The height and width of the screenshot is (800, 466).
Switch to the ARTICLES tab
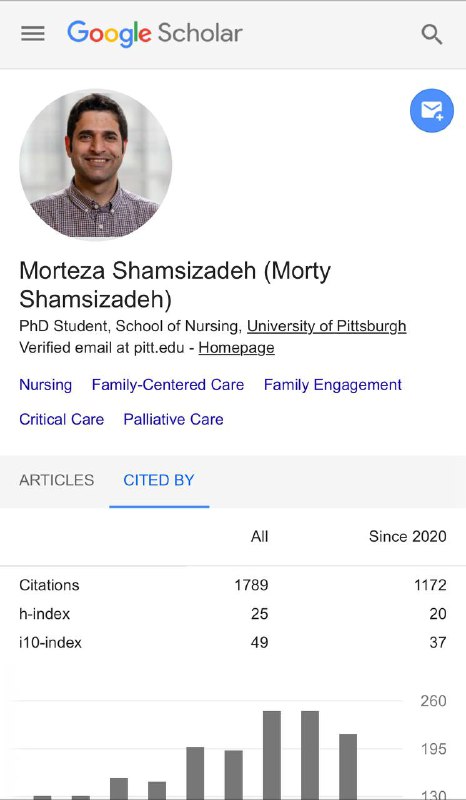pos(57,480)
